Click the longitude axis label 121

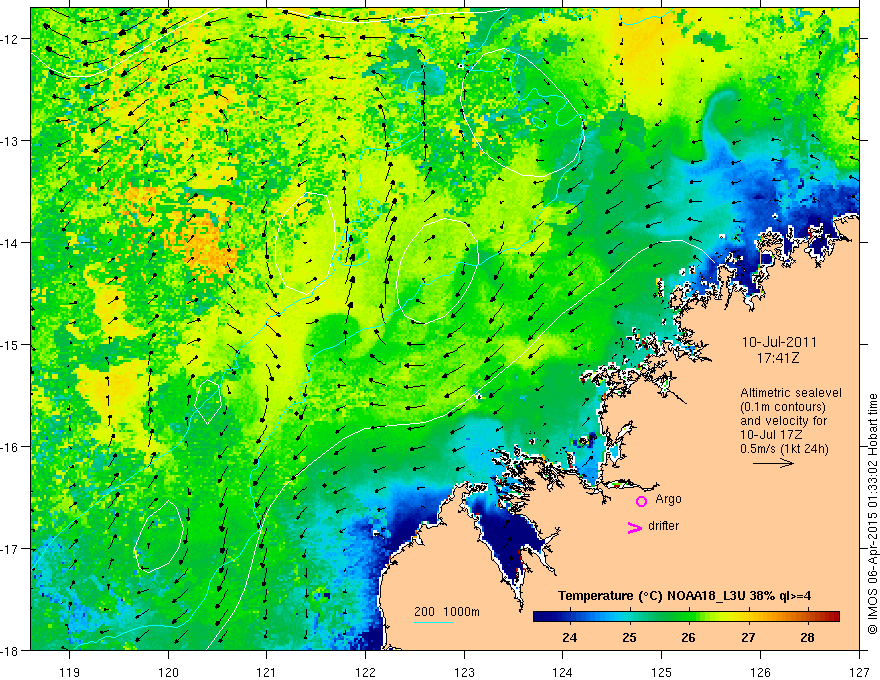267,672
